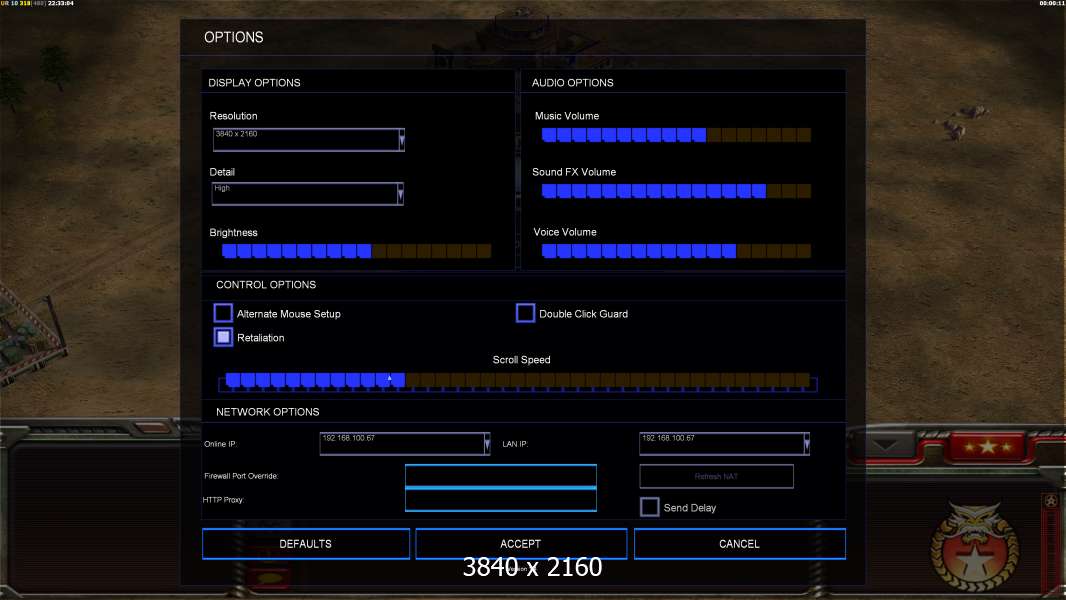Focus the Firewall Port Override field
The height and width of the screenshot is (600, 1066).
[x=501, y=476]
